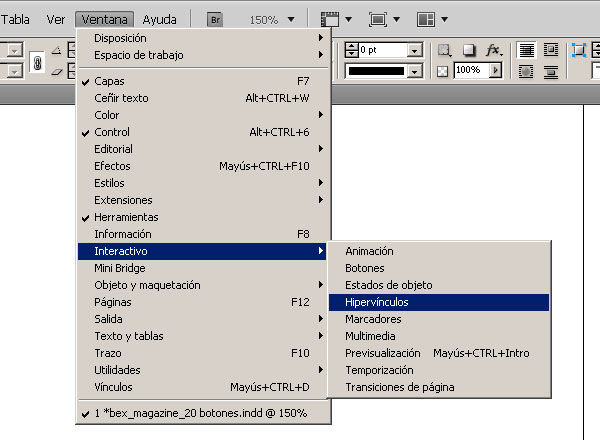600x440 pixels.
Task: Expand the Estilos submenu
Action: coord(202,183)
